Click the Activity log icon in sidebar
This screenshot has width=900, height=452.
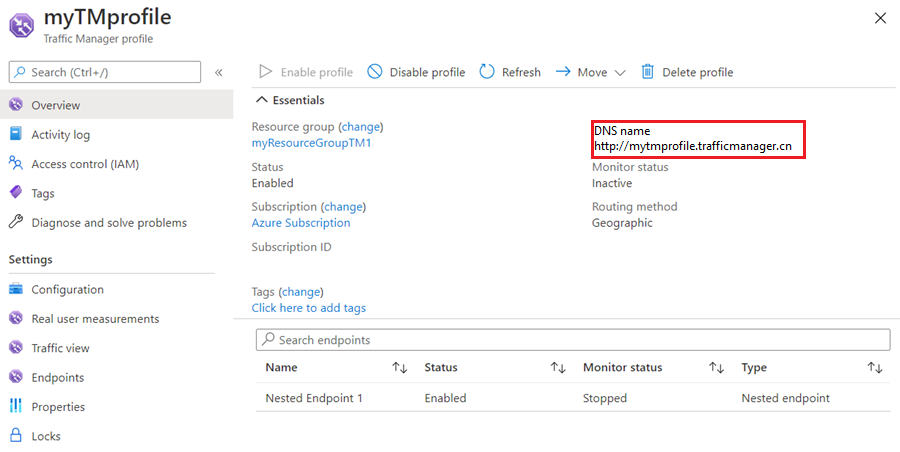point(15,134)
